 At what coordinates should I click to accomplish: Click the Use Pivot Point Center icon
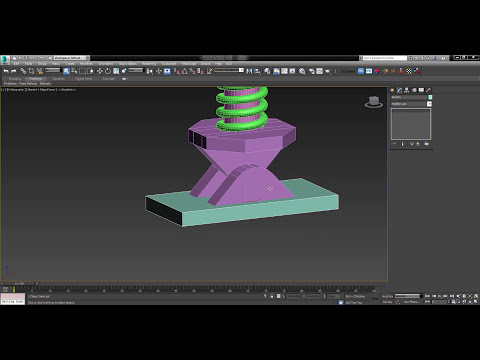click(x=150, y=71)
